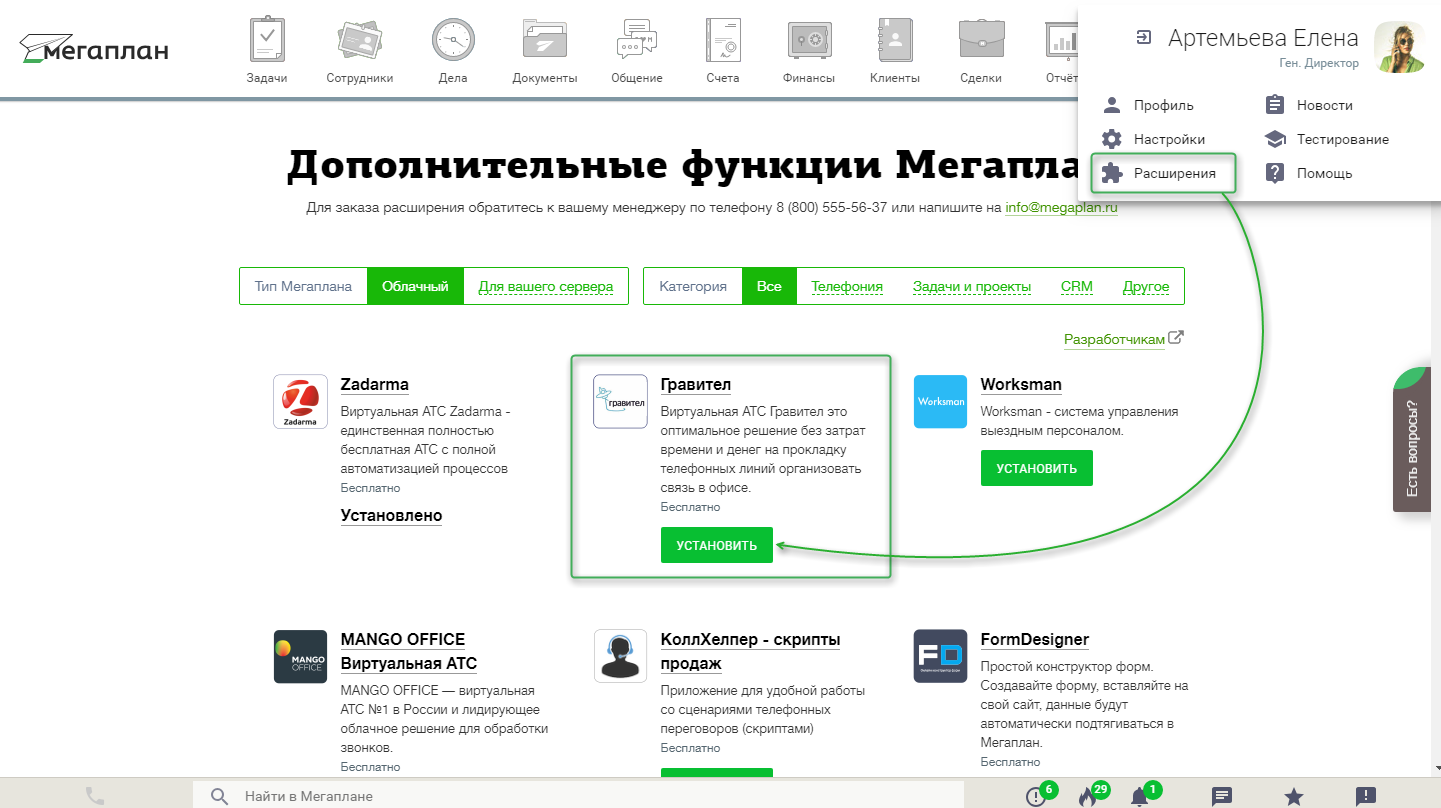The image size is (1441, 808).
Task: Click the Worksman logo thumbnail
Action: tap(940, 402)
